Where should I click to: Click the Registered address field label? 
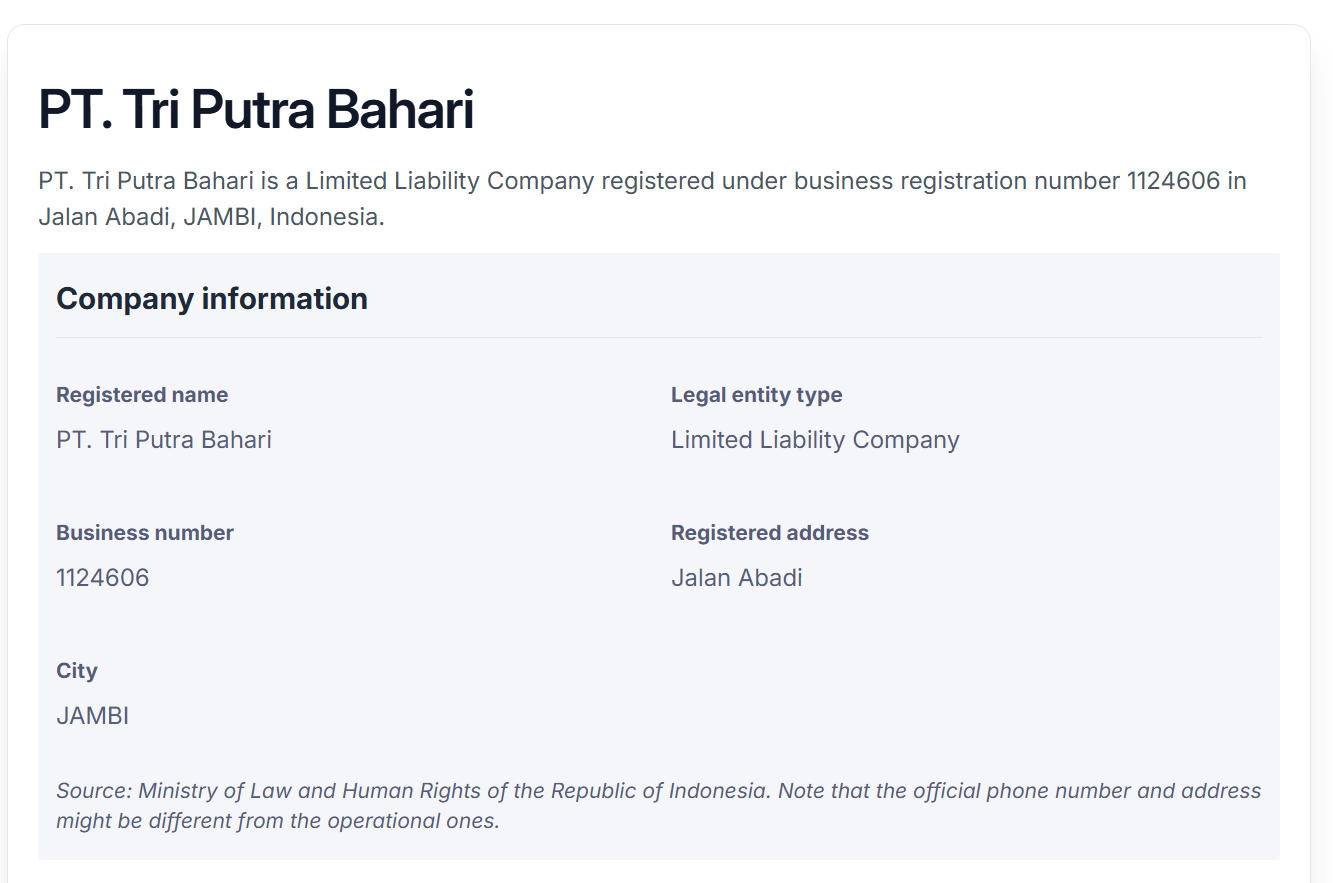tap(769, 533)
